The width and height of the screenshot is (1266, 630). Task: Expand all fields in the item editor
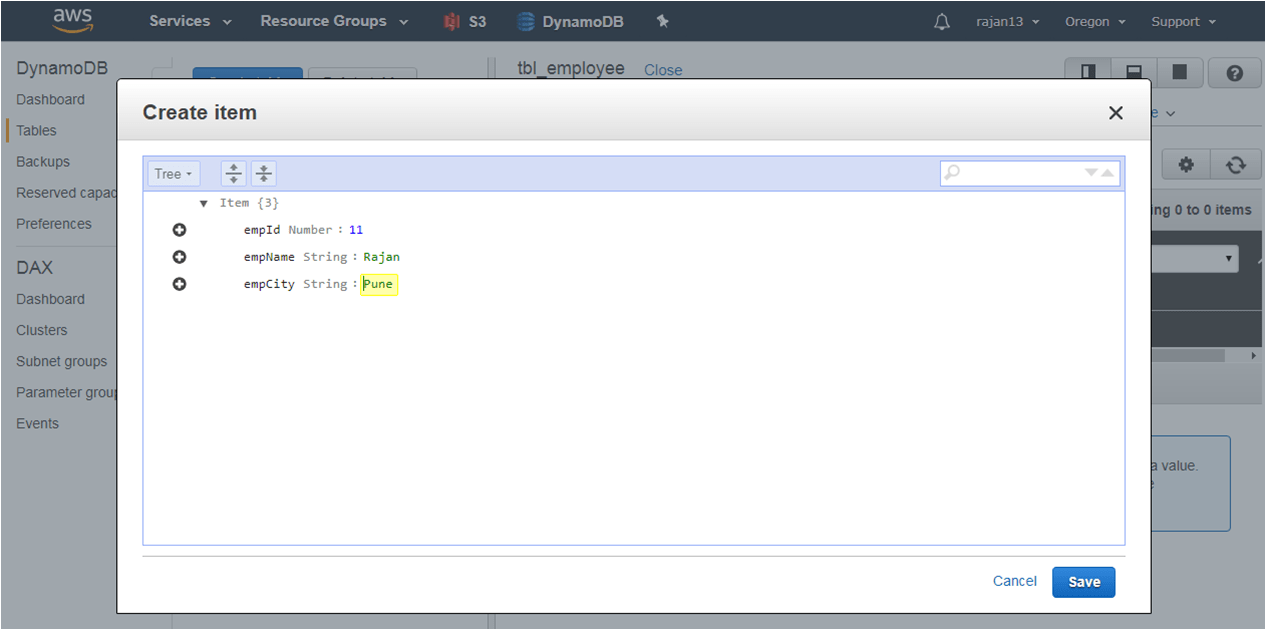(x=233, y=174)
